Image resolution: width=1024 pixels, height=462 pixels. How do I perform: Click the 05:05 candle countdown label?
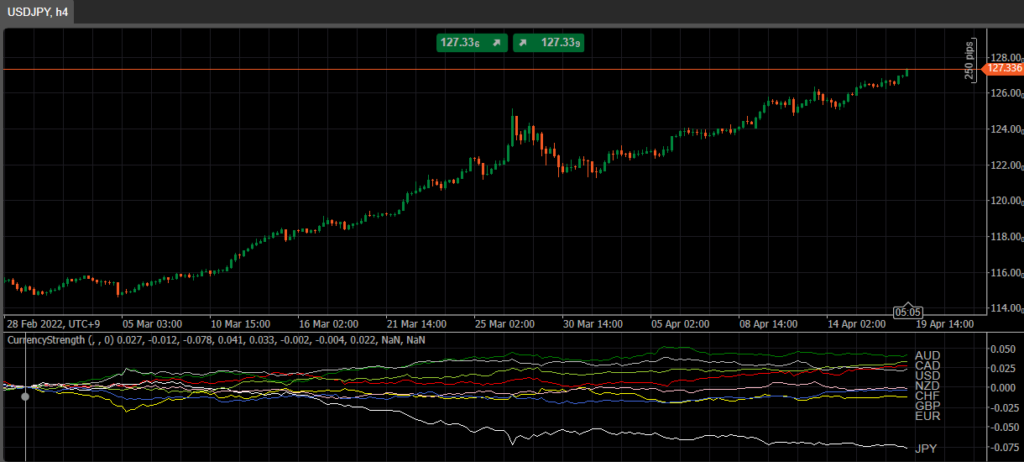(908, 311)
